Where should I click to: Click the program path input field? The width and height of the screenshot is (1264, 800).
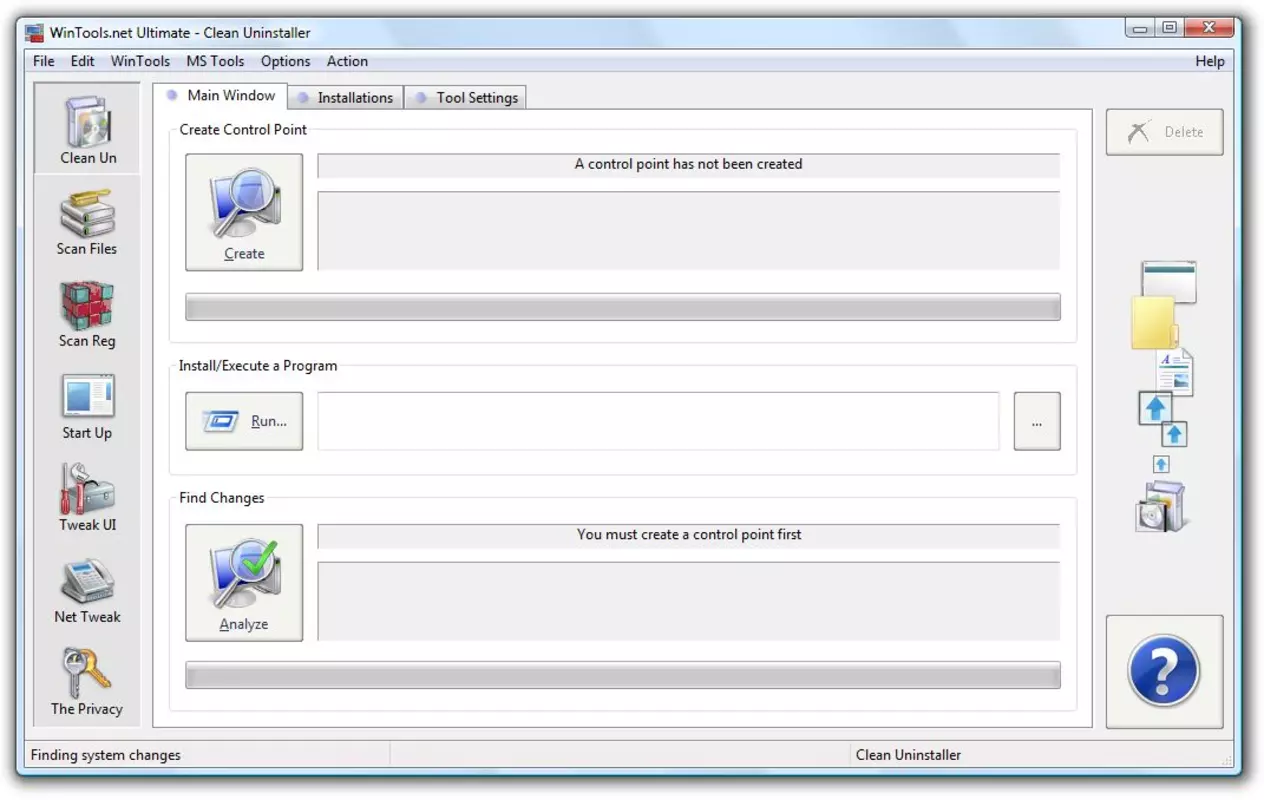658,421
